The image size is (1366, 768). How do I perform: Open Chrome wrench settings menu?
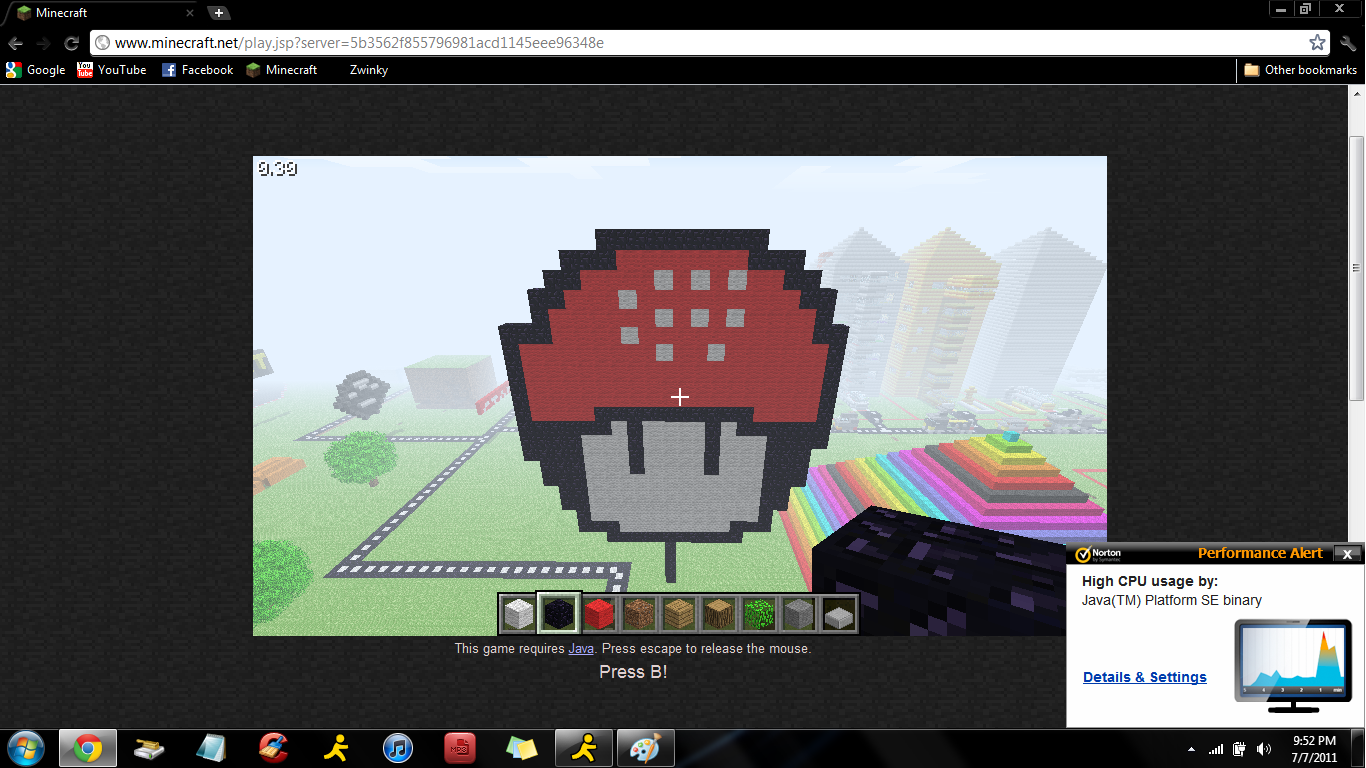click(x=1347, y=43)
